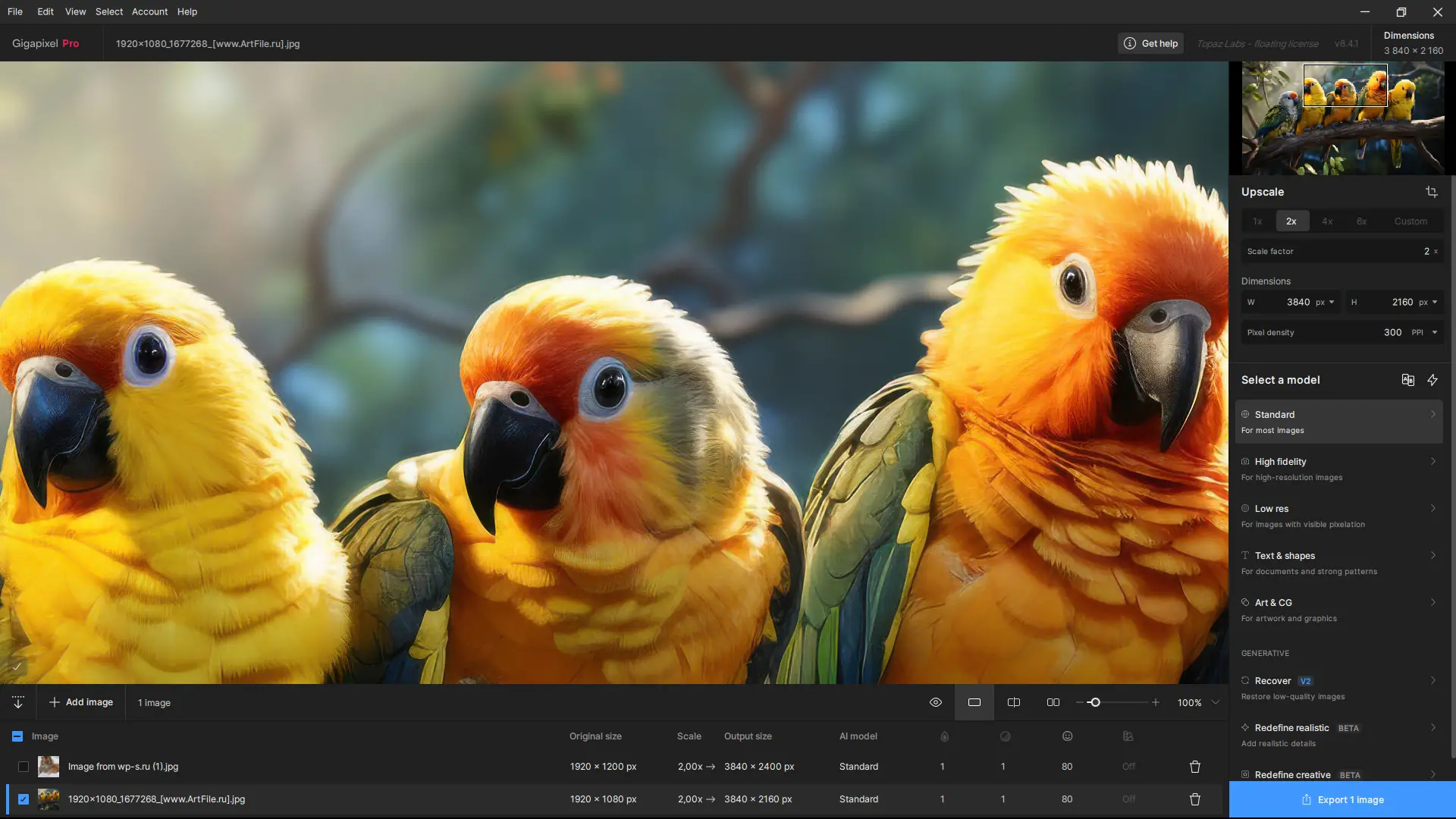Open the zoom percentage dropdown
Image resolution: width=1456 pixels, height=819 pixels.
click(1215, 702)
